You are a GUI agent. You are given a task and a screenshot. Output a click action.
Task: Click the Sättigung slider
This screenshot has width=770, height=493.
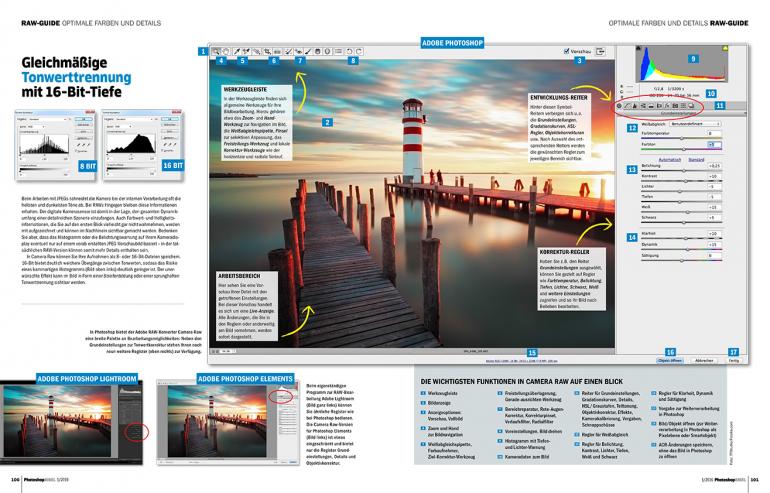682,260
